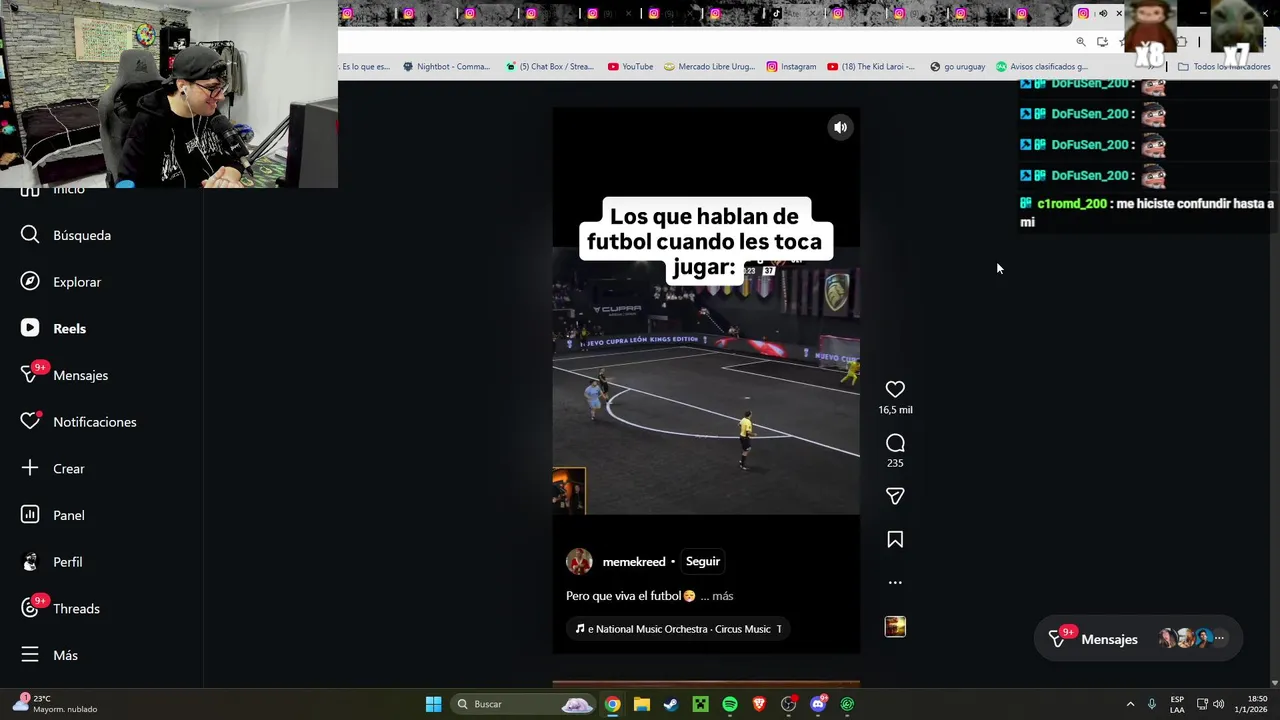Viewport: 1280px width, 720px height.
Task: Open the 'Todos los marcadores' folder
Action: pyautogui.click(x=1224, y=67)
